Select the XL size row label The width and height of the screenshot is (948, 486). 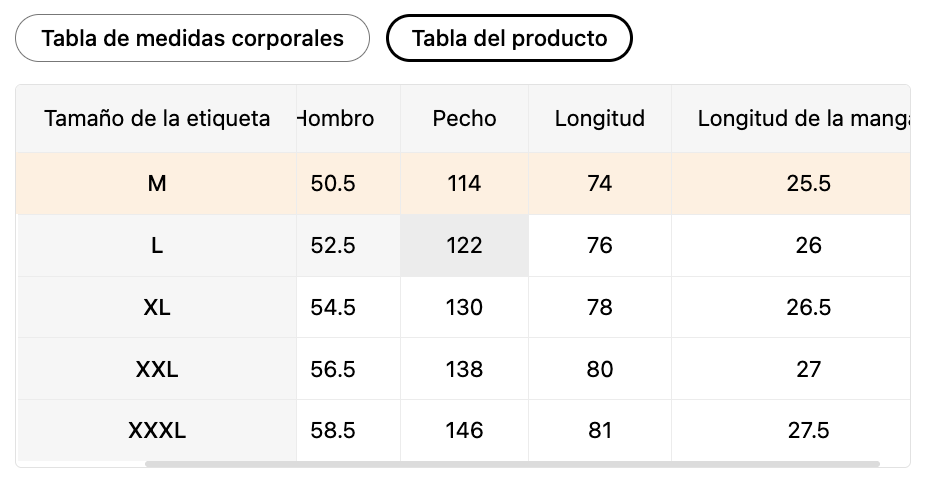pyautogui.click(x=157, y=307)
